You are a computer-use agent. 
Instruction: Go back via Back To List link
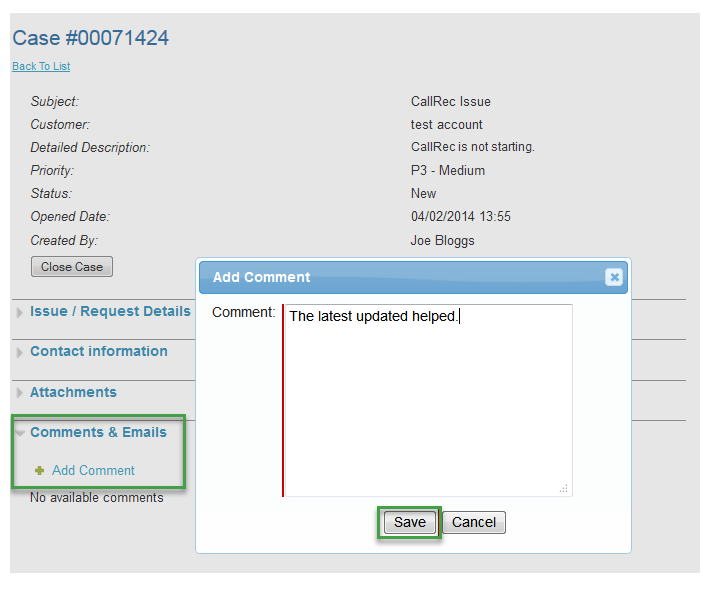coord(41,67)
